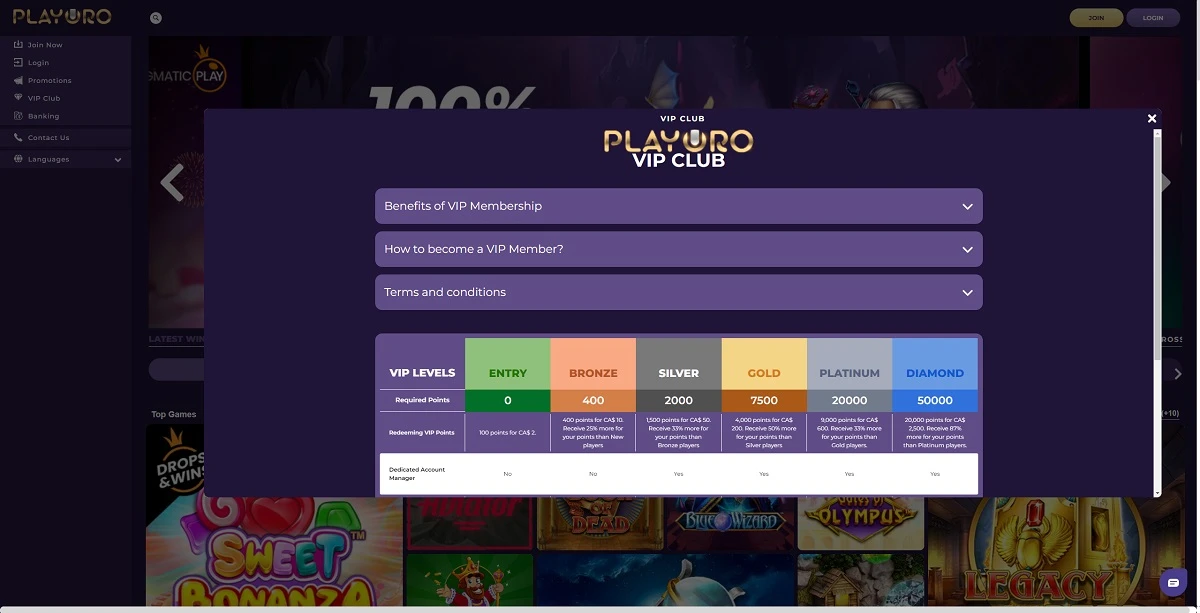
Task: Click the search magnifier icon in header
Action: pos(155,18)
